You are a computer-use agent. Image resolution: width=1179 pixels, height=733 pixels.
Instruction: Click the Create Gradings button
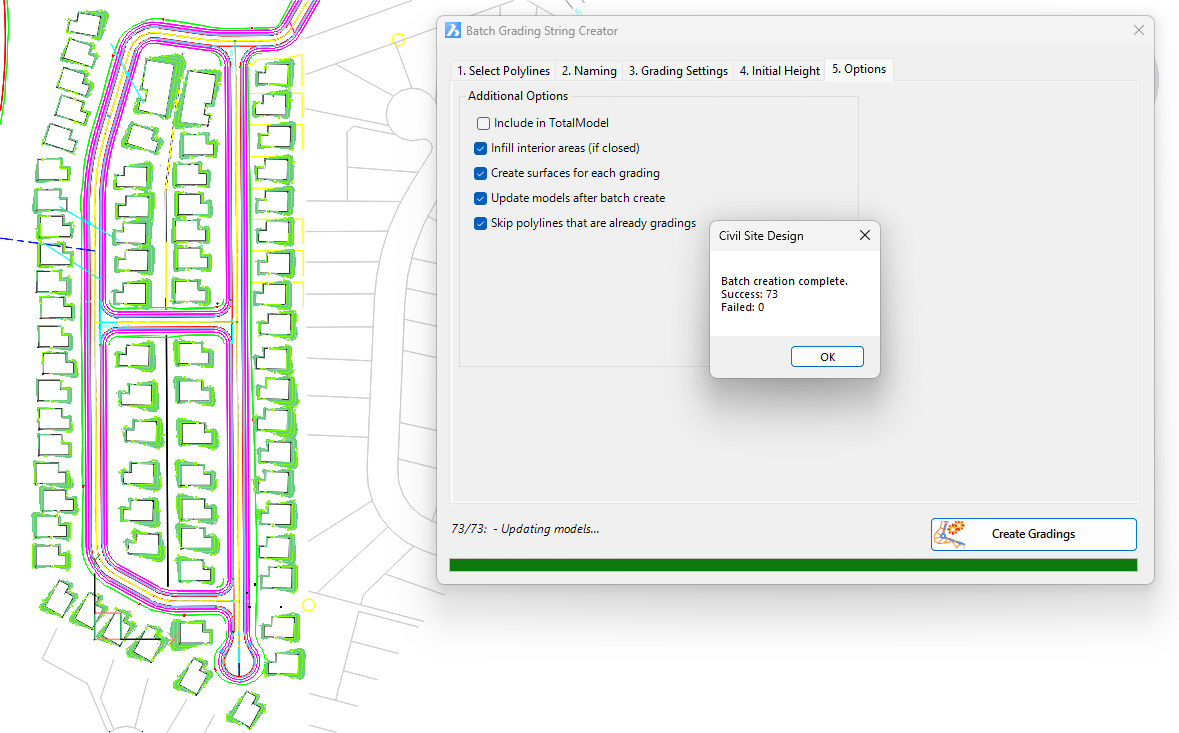(1033, 535)
